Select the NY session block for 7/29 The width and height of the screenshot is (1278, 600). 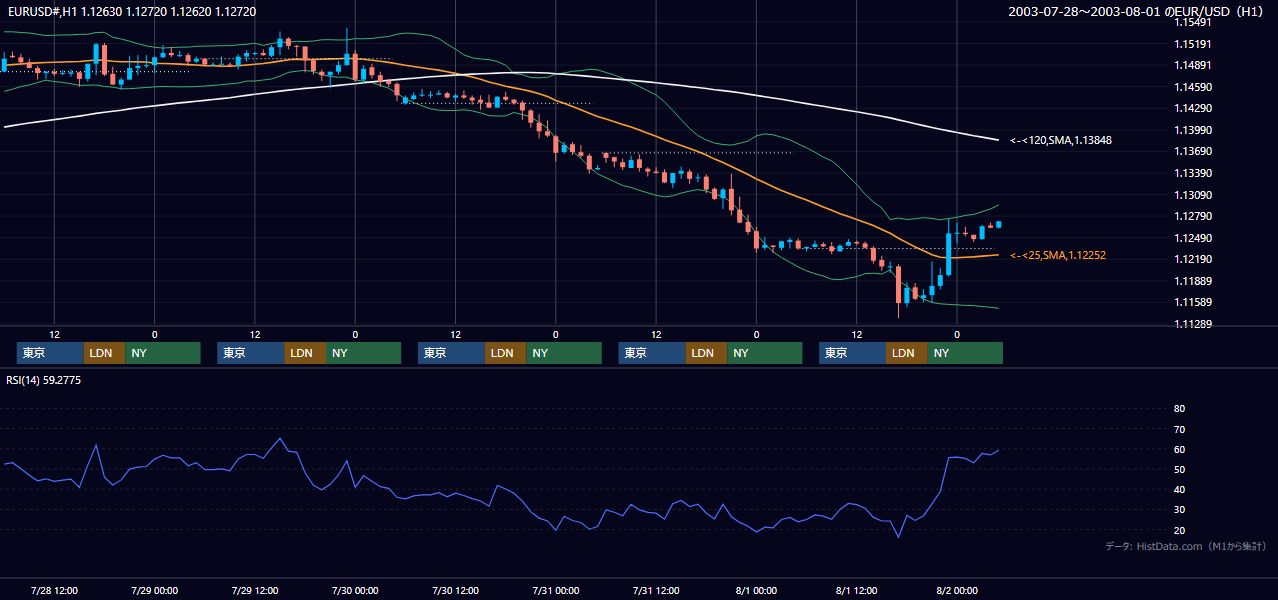pos(362,353)
